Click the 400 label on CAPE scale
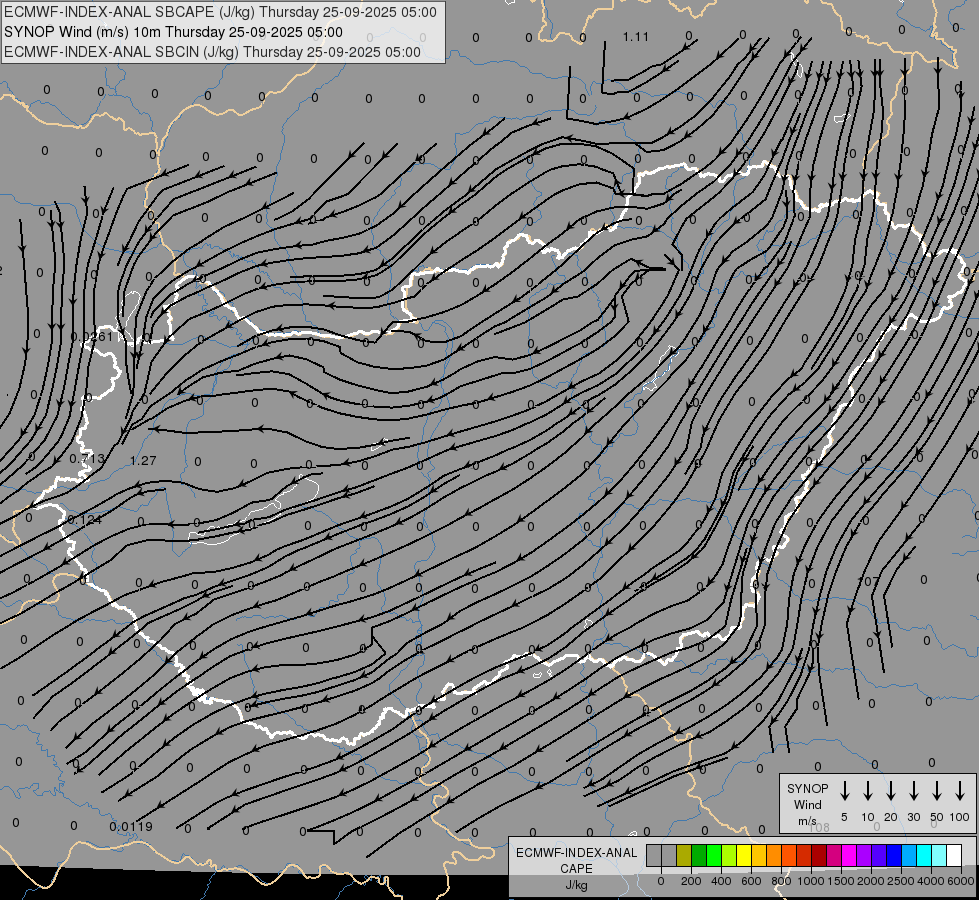The height and width of the screenshot is (900, 979). click(721, 881)
